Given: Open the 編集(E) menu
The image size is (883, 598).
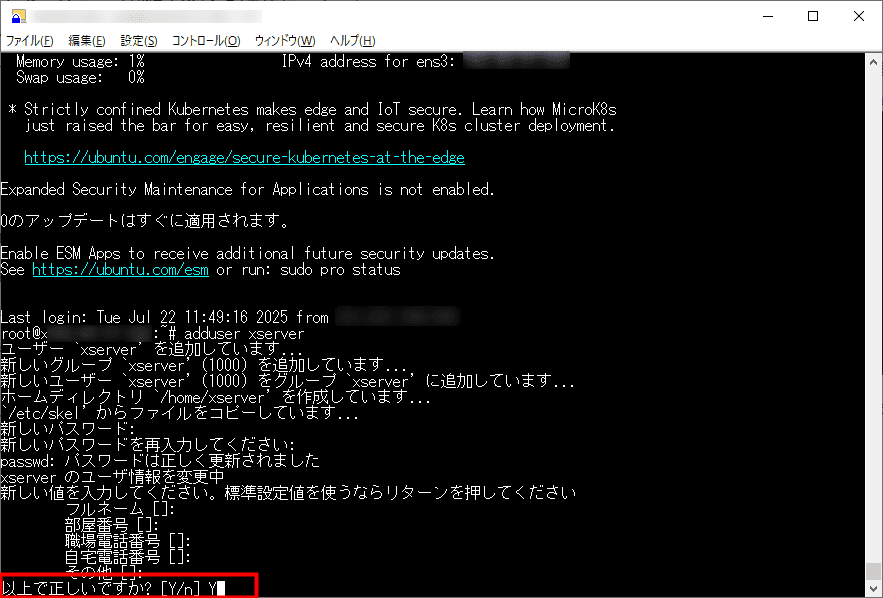Looking at the screenshot, I should tap(87, 41).
